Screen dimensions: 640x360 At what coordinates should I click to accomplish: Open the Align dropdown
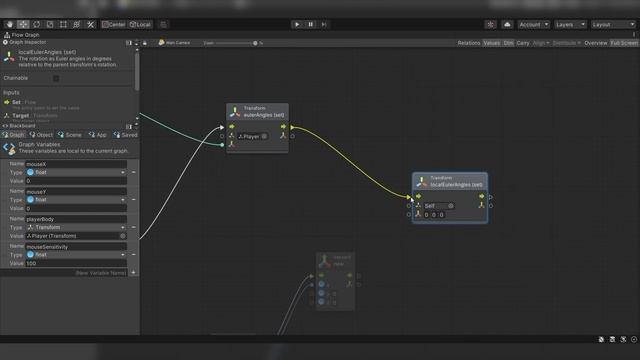pos(541,43)
